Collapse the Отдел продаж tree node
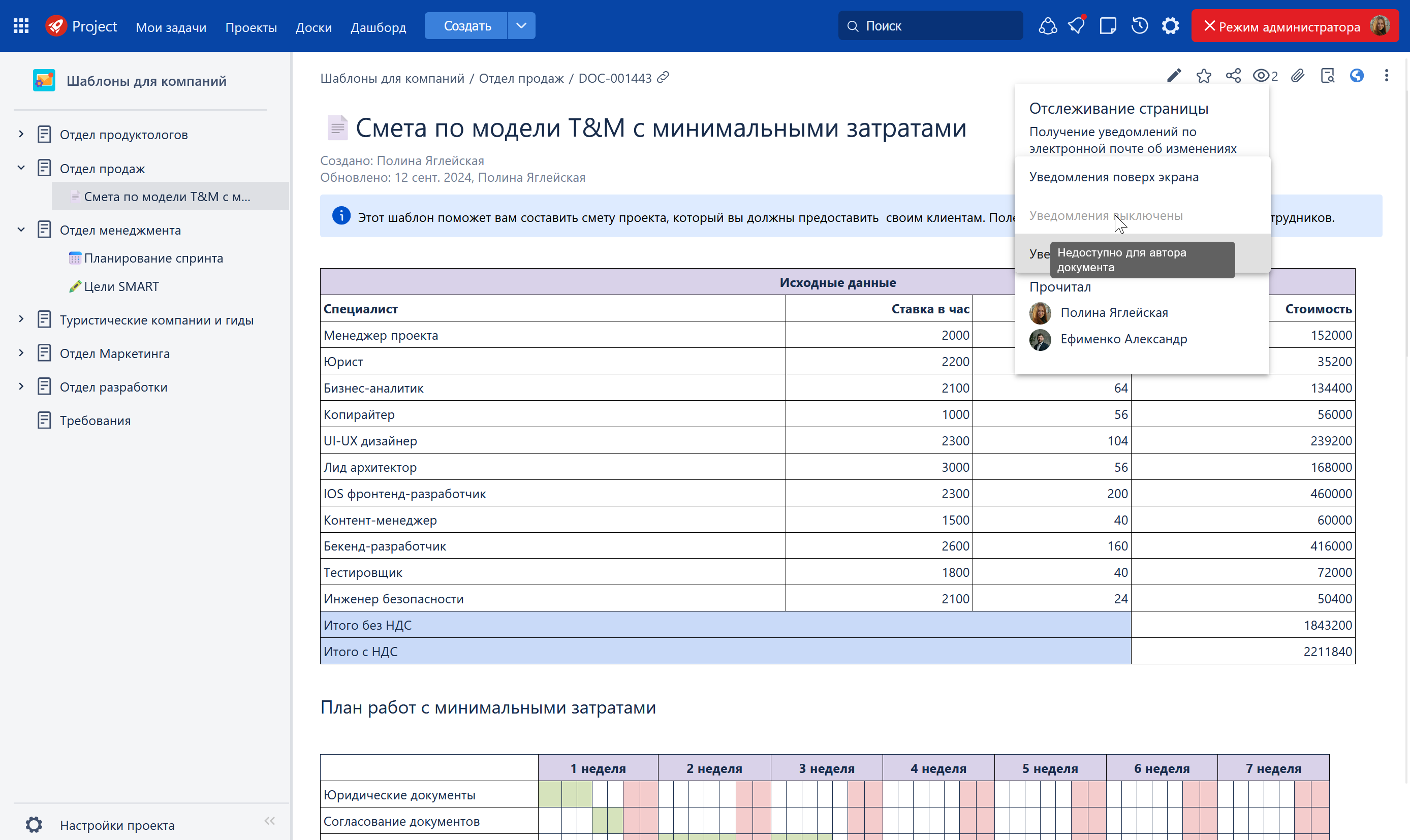The height and width of the screenshot is (840, 1410). 21,168
